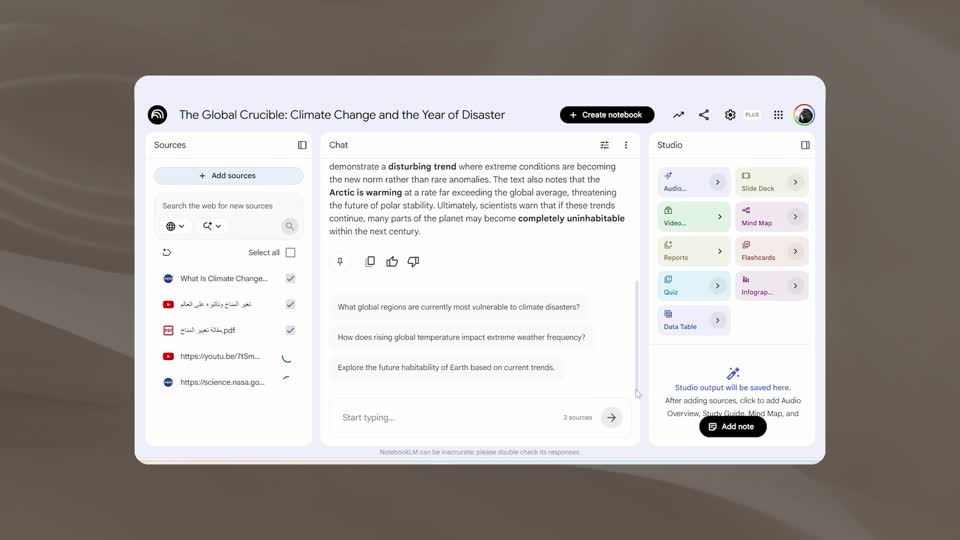Expand the Mind Map options arrow
Image resolution: width=960 pixels, height=540 pixels.
tap(795, 217)
